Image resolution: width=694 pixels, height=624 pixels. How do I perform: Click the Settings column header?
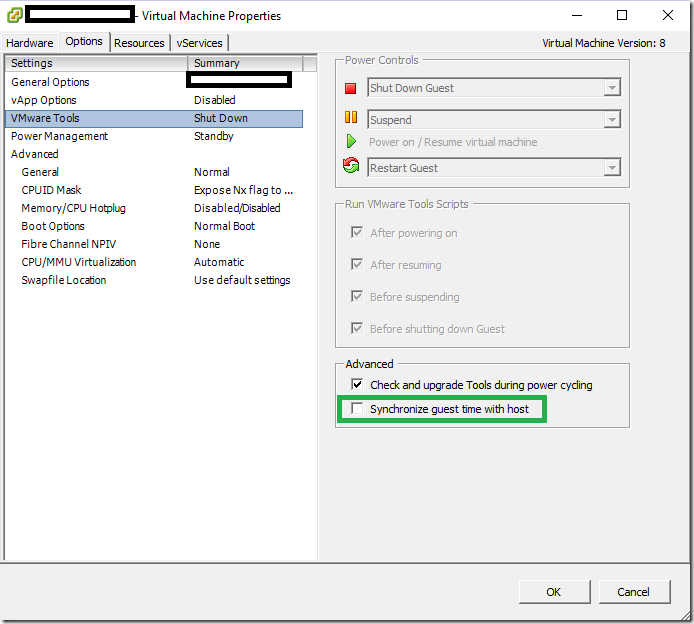tap(96, 63)
